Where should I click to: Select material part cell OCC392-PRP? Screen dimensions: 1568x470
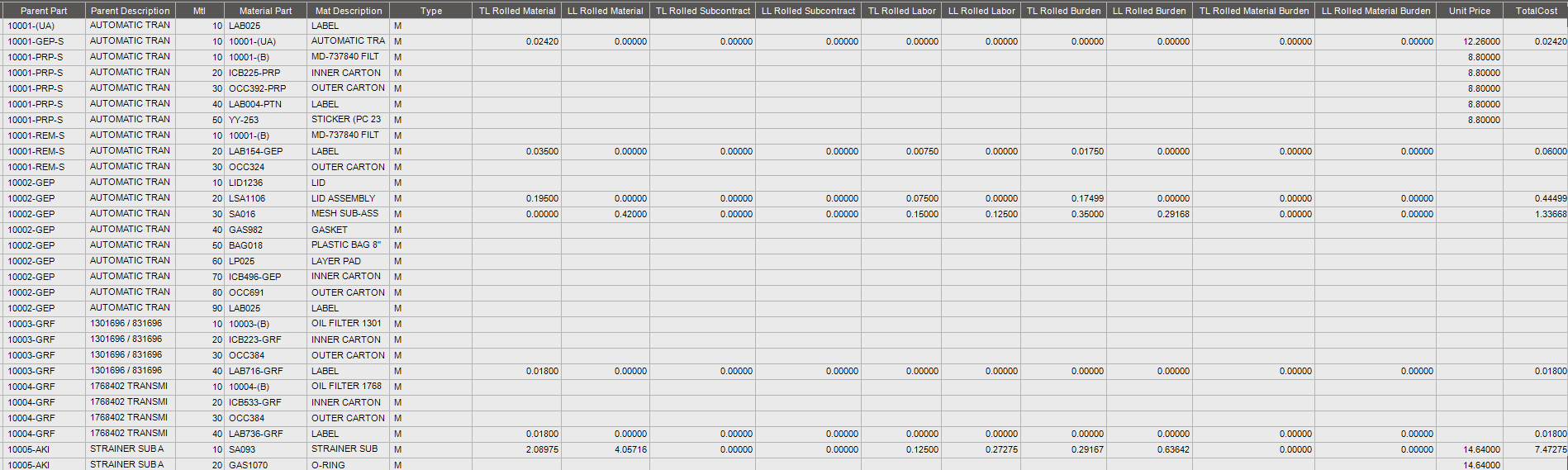click(265, 88)
